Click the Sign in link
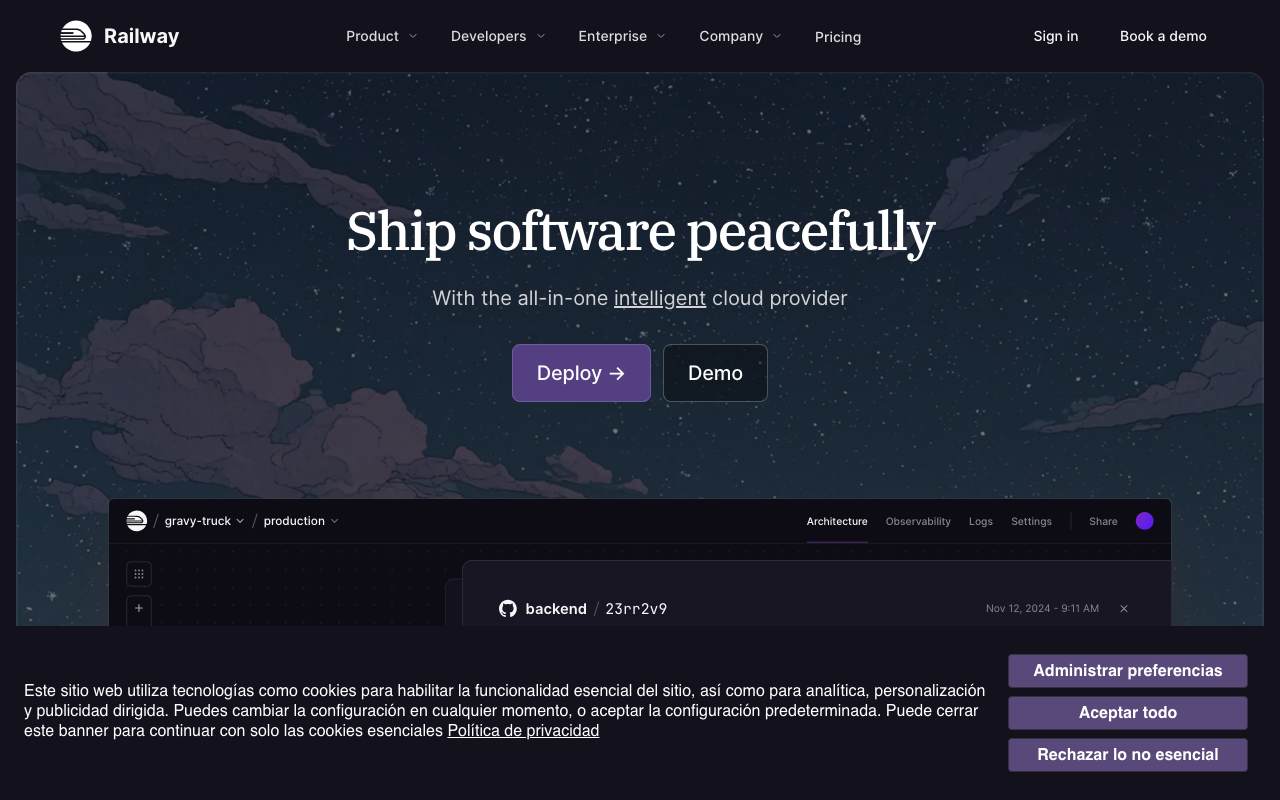The image size is (1280, 800). (x=1056, y=36)
